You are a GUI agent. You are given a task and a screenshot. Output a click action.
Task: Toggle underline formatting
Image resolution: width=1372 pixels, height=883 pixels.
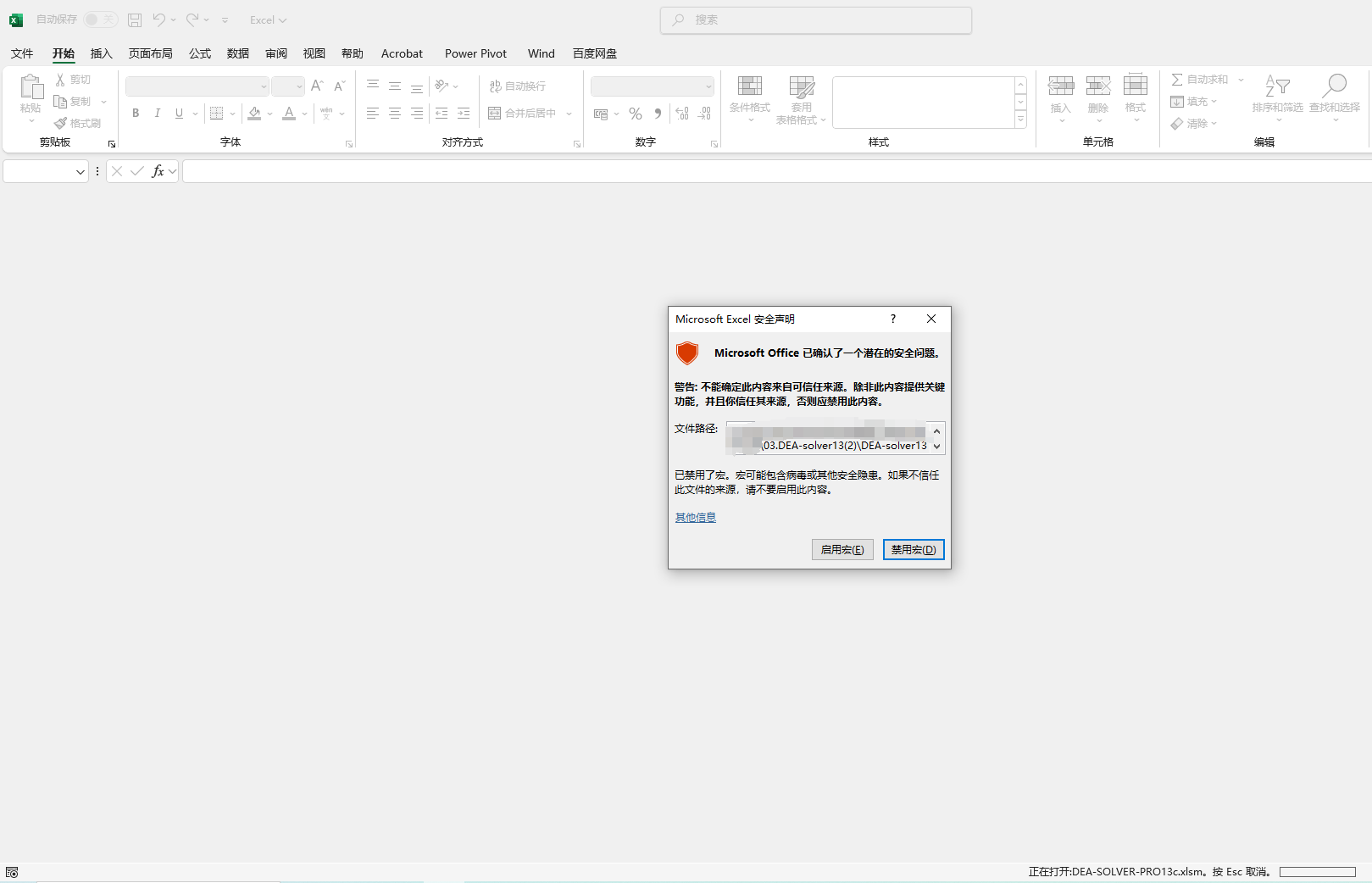179,114
